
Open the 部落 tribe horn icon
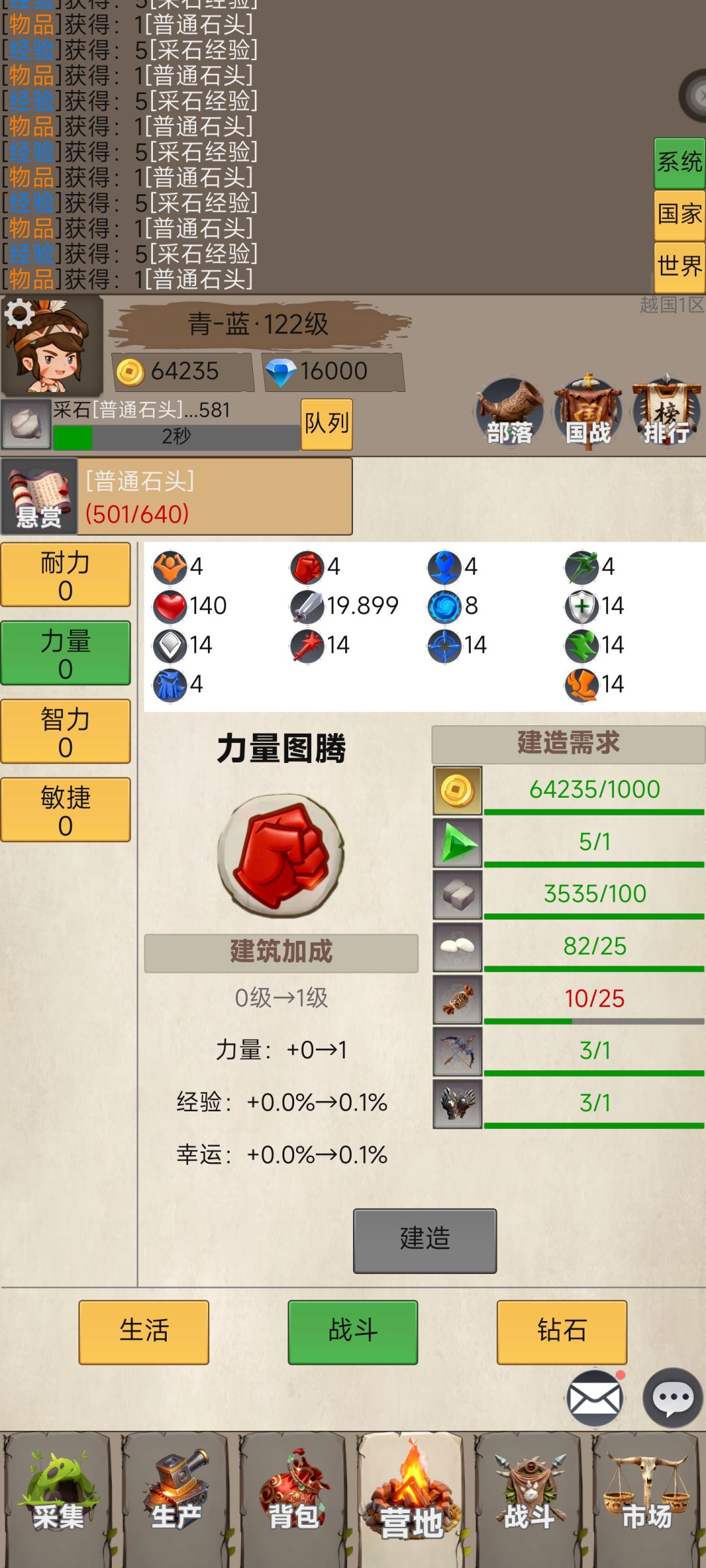coord(510,413)
